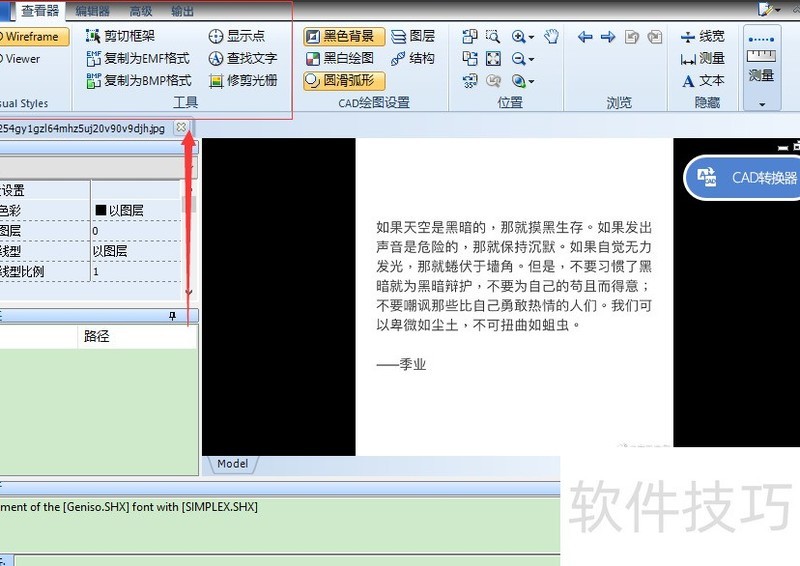
Task: Open the zoom in dropdown arrow
Action: (x=531, y=37)
